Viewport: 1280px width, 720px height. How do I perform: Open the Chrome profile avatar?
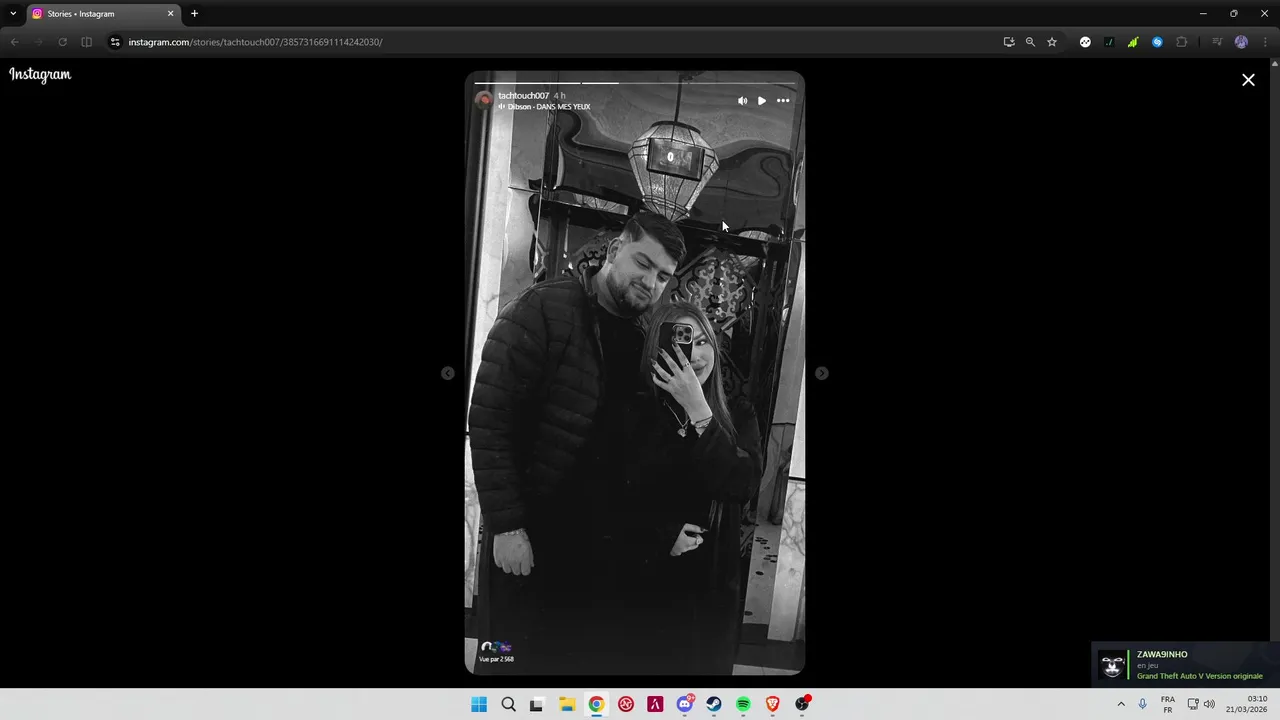click(1241, 42)
